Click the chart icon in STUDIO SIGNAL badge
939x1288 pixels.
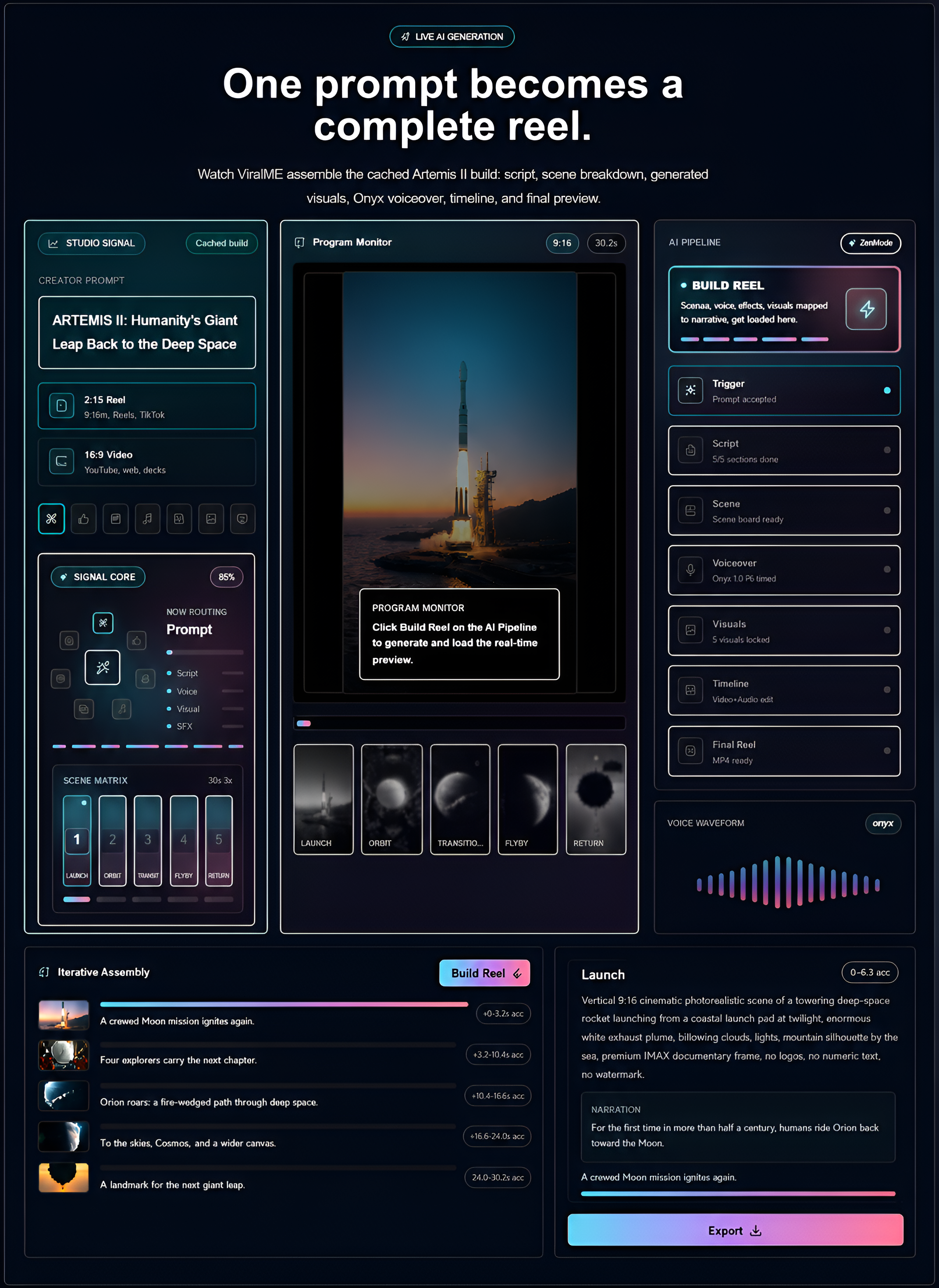point(53,243)
